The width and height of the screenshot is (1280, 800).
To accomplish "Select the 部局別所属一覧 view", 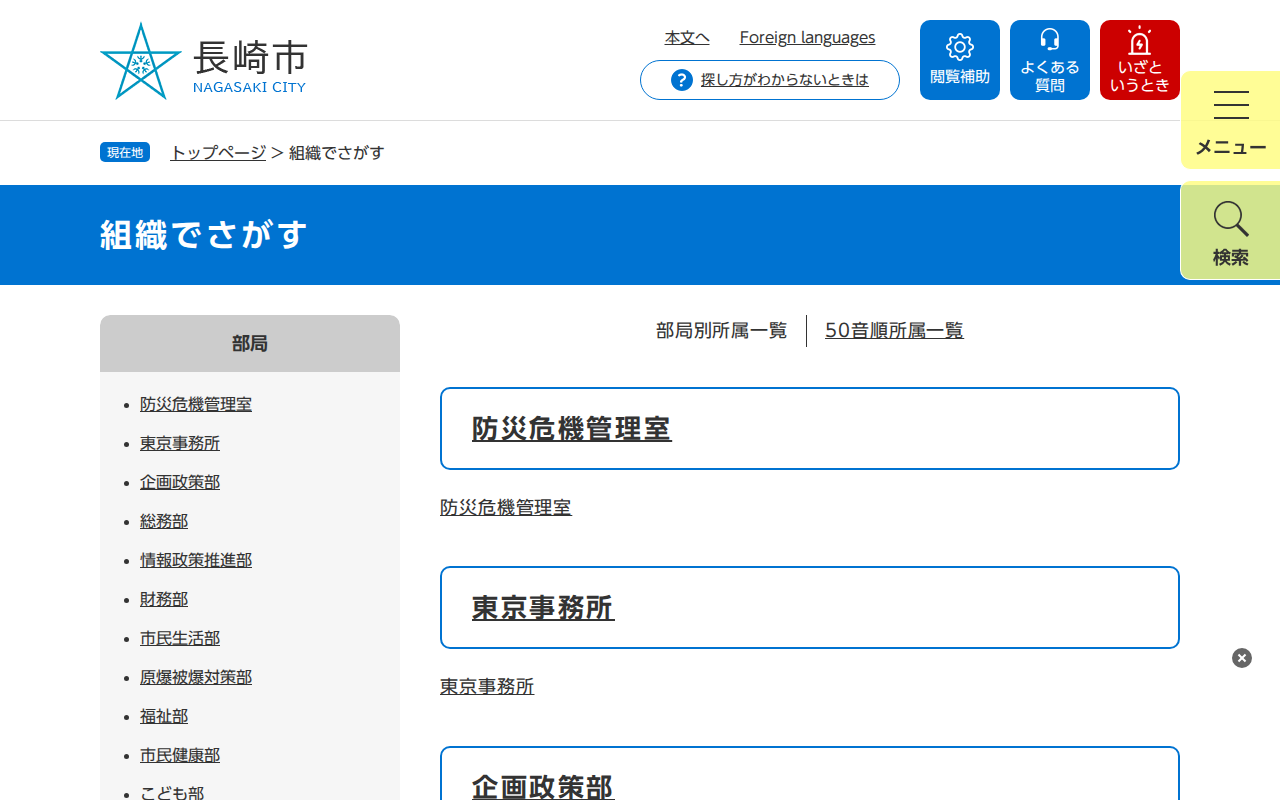I will [x=722, y=330].
